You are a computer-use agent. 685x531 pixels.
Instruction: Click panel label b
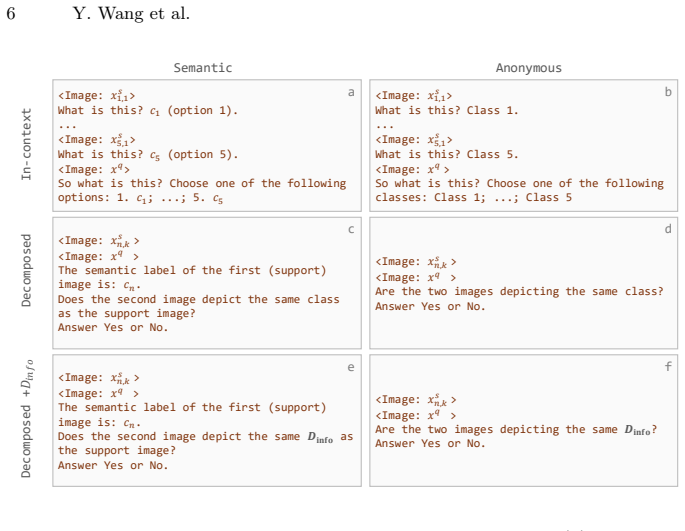668,92
